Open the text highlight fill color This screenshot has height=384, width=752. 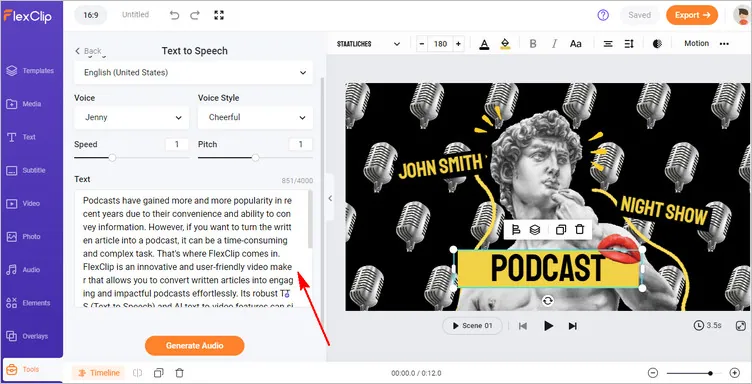(x=505, y=44)
